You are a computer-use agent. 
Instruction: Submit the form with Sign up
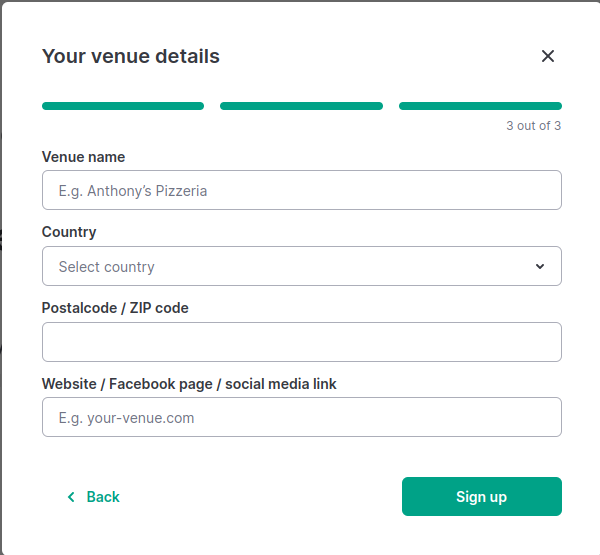[x=482, y=496]
